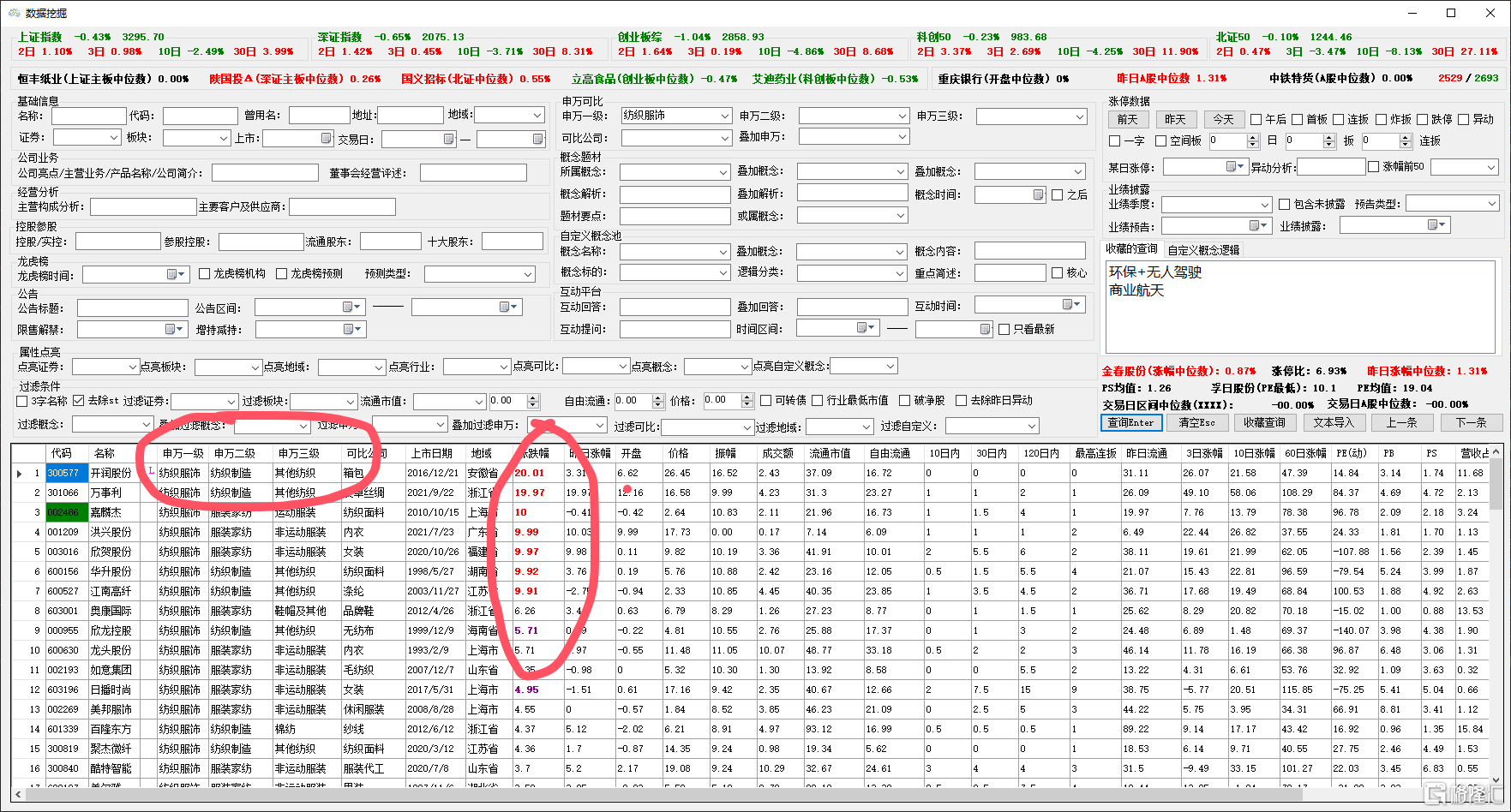
Task: Open calendar icon in 业绩预告 field
Action: click(1259, 225)
